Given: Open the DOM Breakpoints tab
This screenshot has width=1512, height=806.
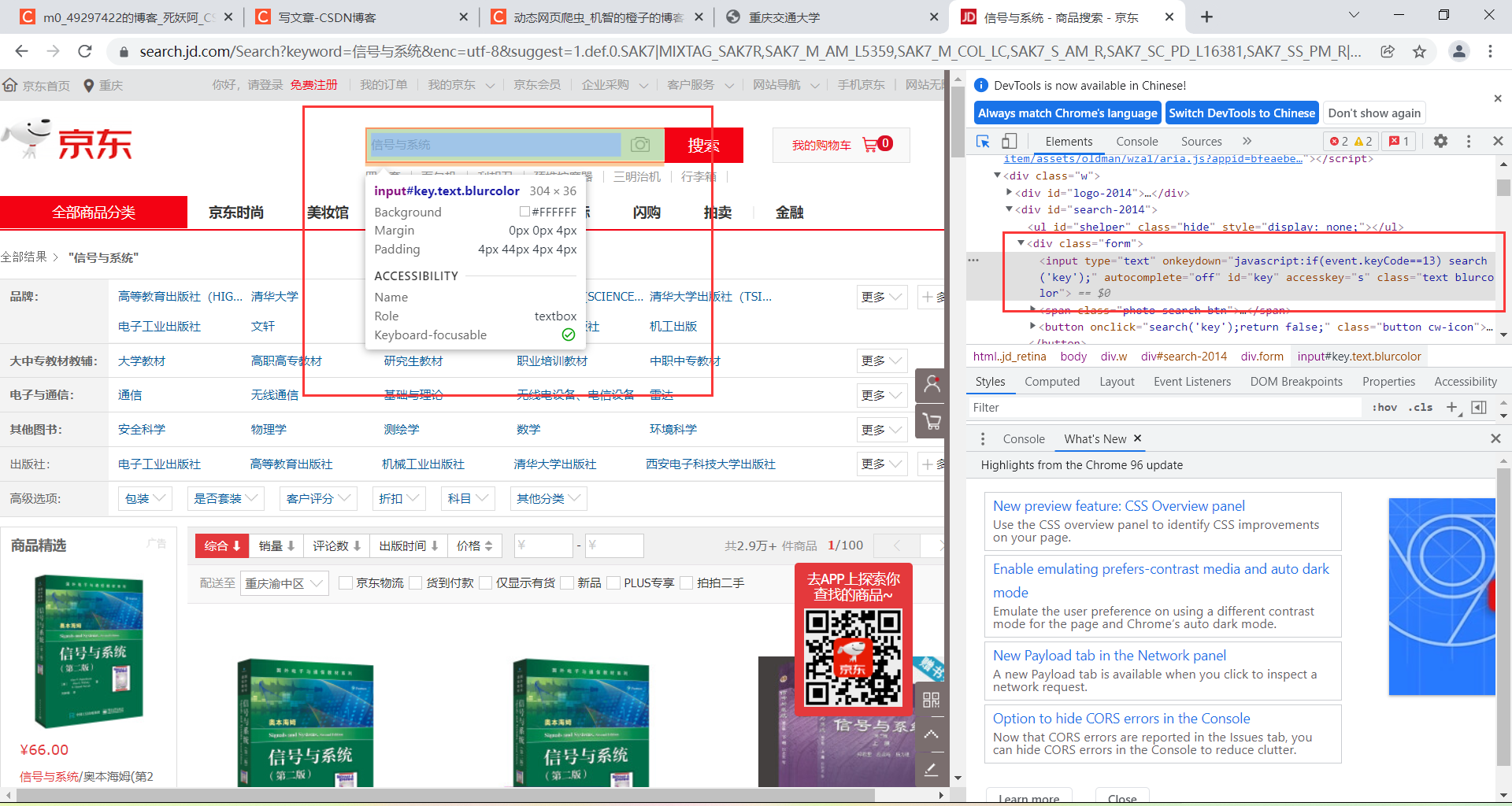Looking at the screenshot, I should tap(1296, 381).
